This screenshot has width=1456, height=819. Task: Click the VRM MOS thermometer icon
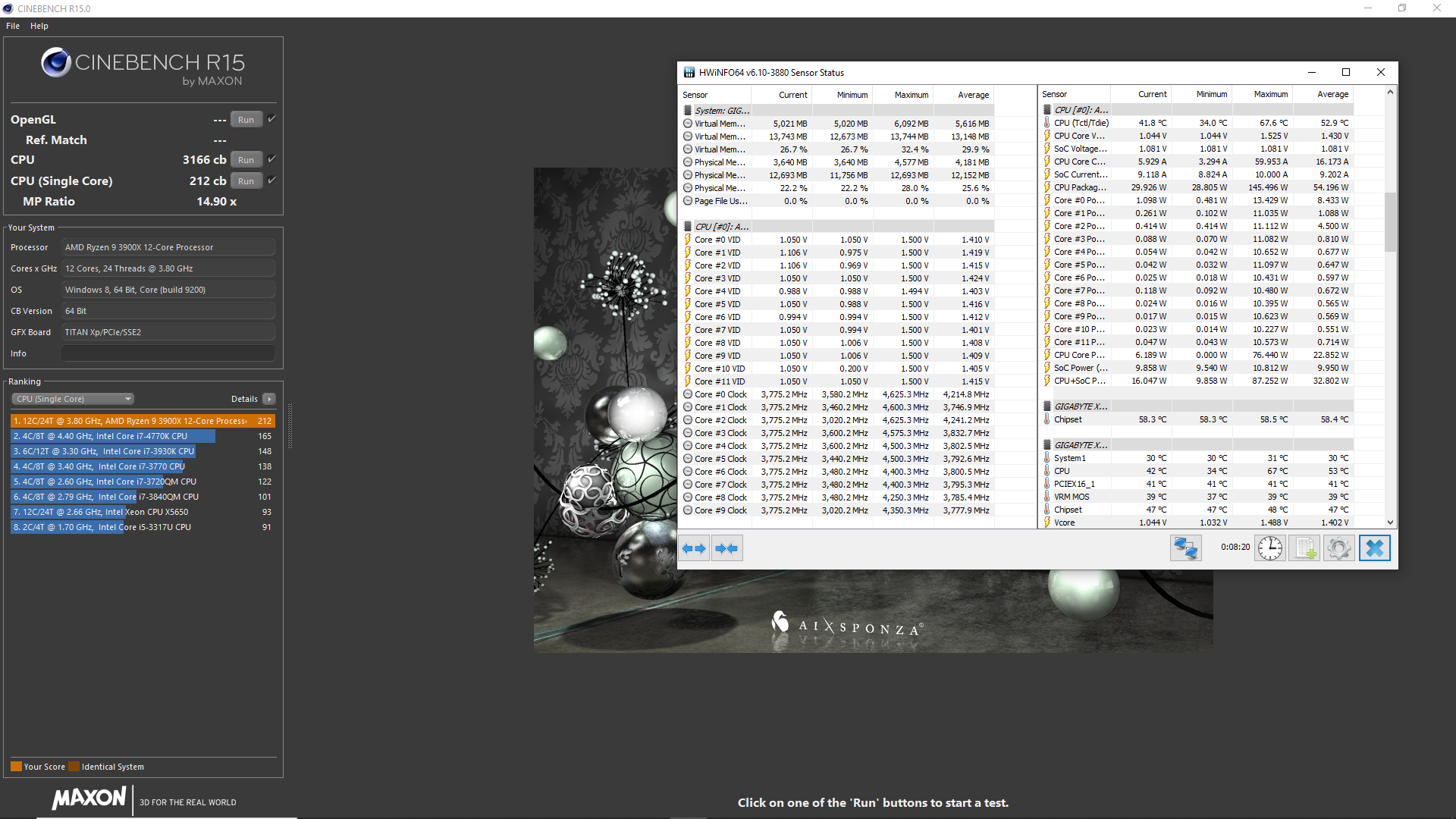[x=1047, y=497]
